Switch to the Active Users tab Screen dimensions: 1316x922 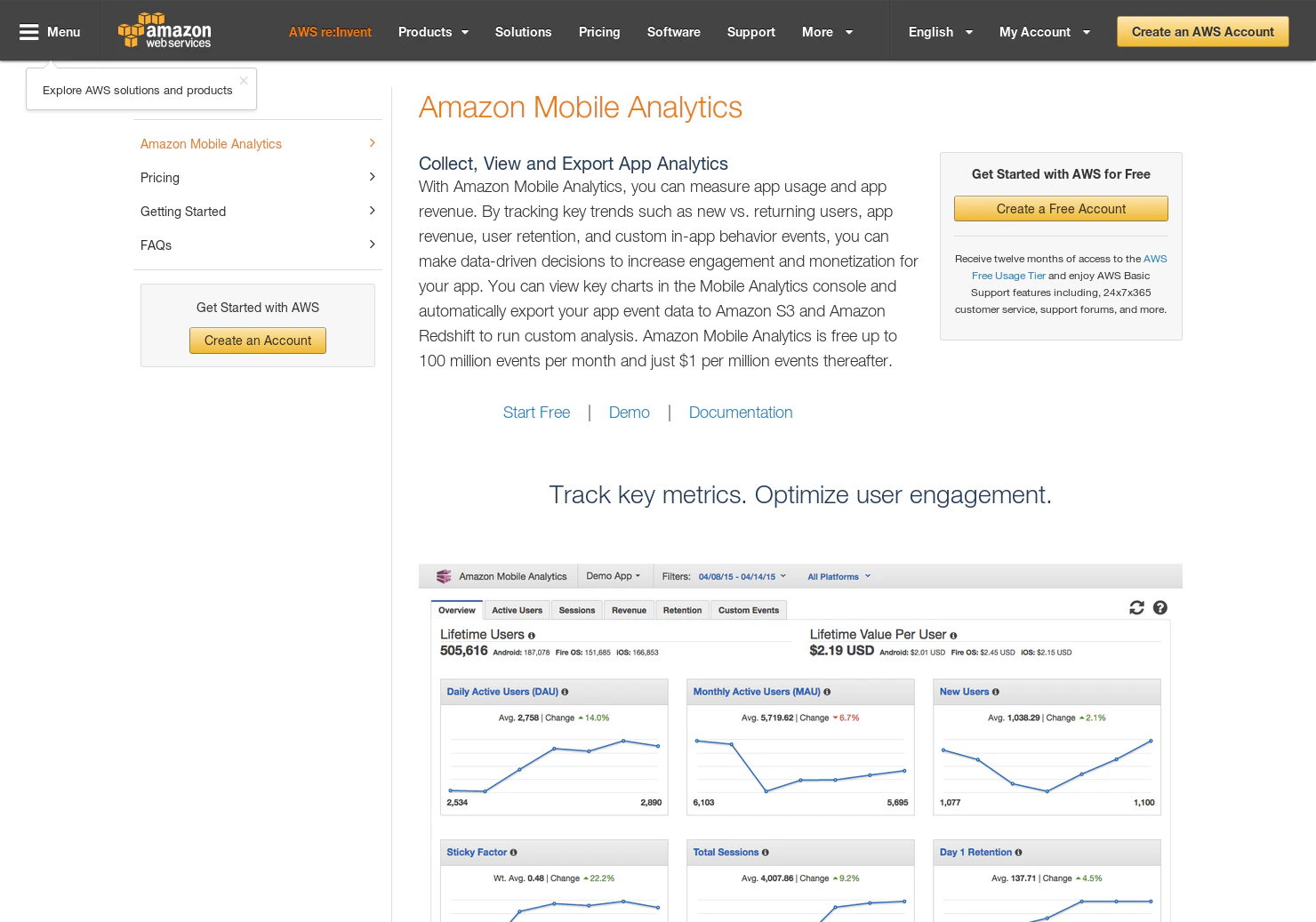pyautogui.click(x=517, y=610)
